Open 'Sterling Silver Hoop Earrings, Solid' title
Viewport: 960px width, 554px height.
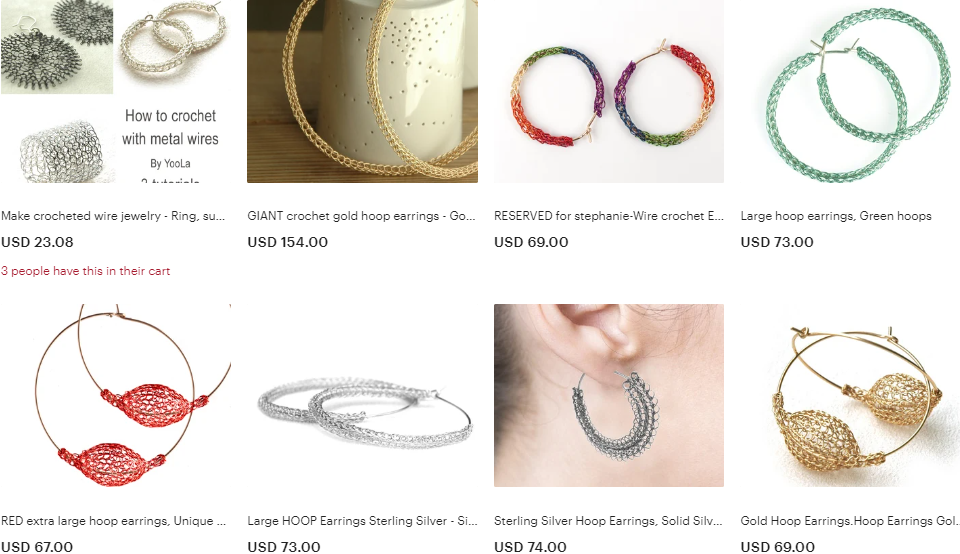[x=609, y=521]
